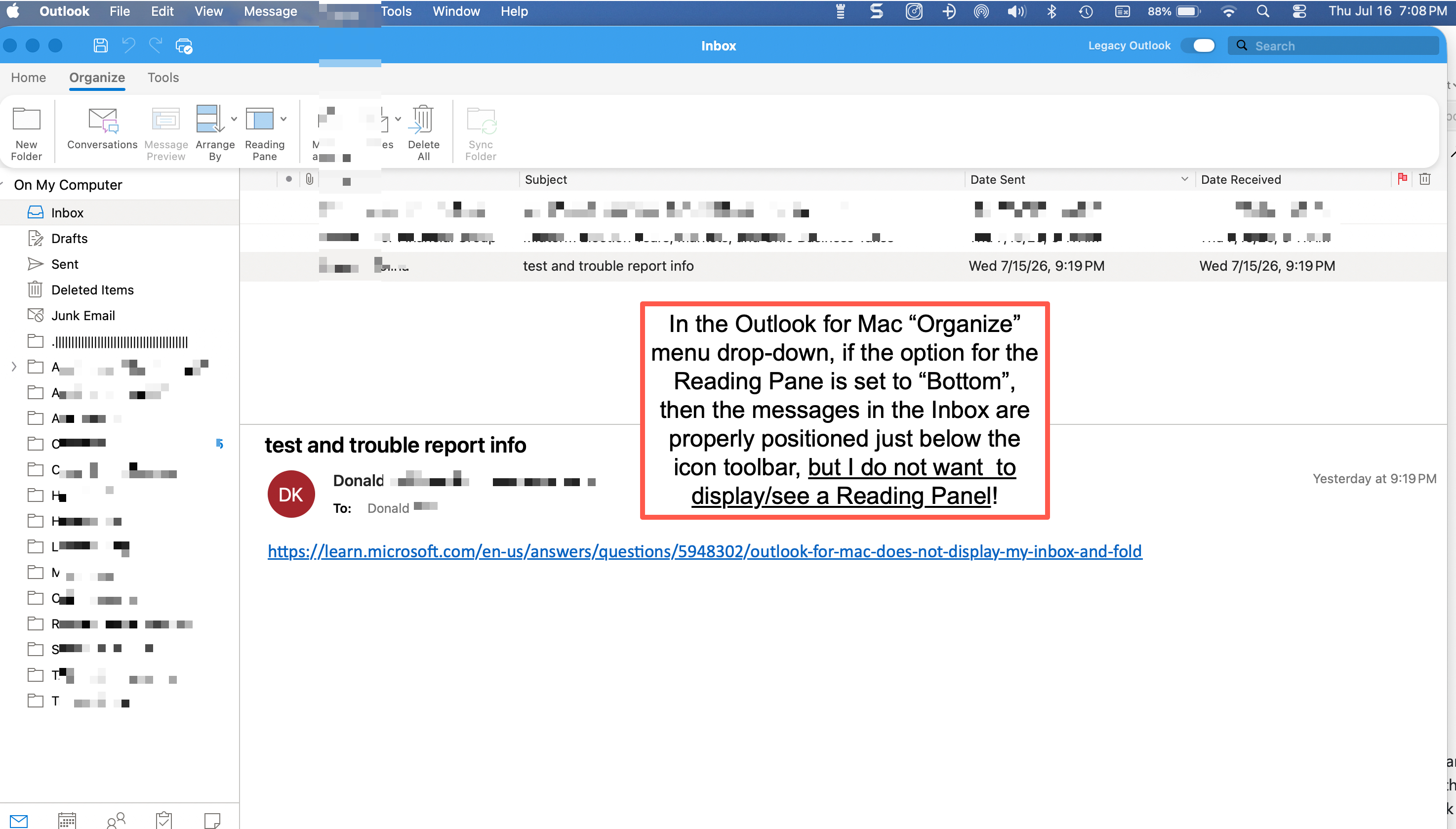Open Control Center in the menu bar

[1299, 11]
